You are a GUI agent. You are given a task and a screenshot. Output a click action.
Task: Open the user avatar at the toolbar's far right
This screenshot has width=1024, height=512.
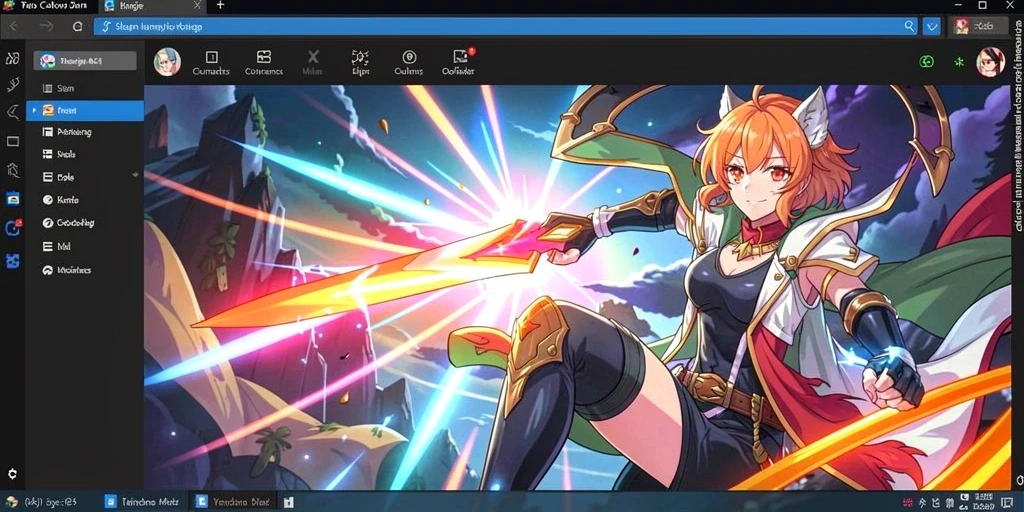[x=990, y=62]
